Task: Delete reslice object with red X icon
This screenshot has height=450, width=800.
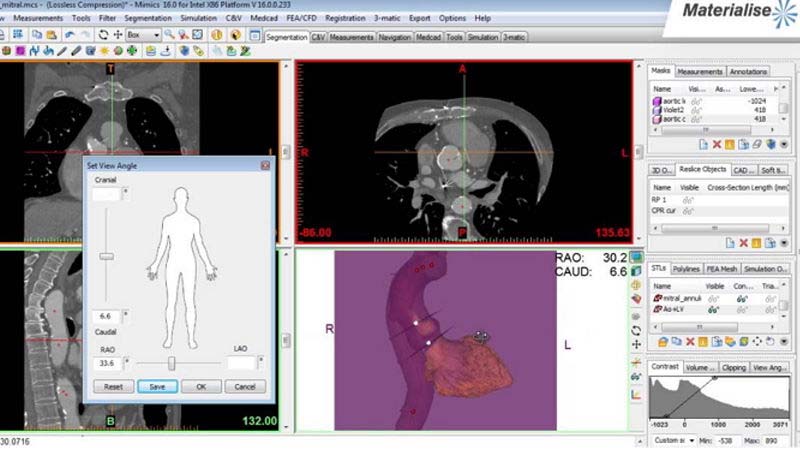Action: point(743,243)
